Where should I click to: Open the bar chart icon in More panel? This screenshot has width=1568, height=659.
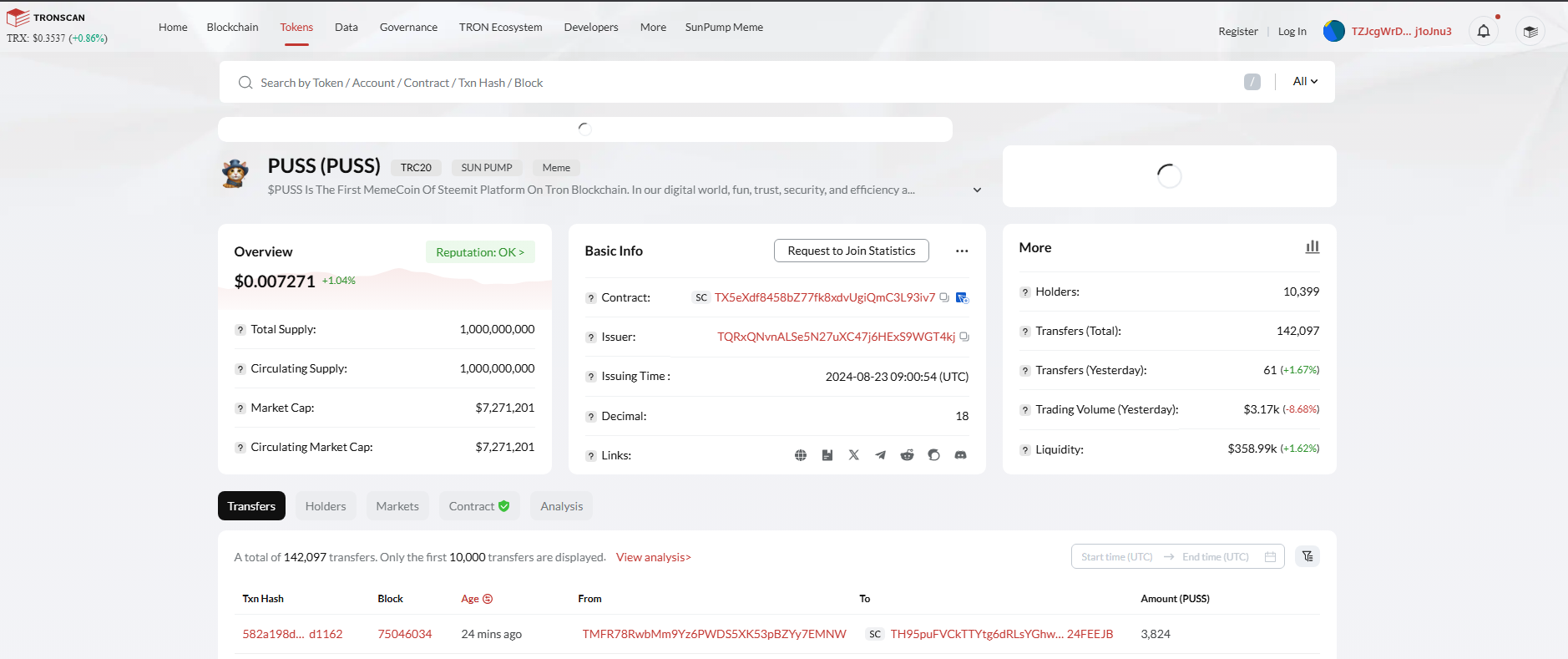tap(1313, 247)
